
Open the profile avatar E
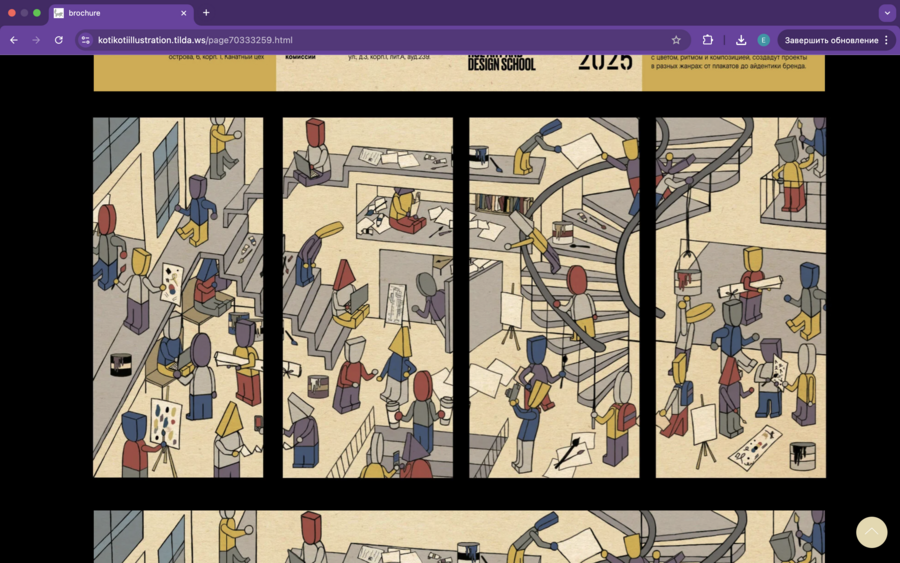coord(763,40)
